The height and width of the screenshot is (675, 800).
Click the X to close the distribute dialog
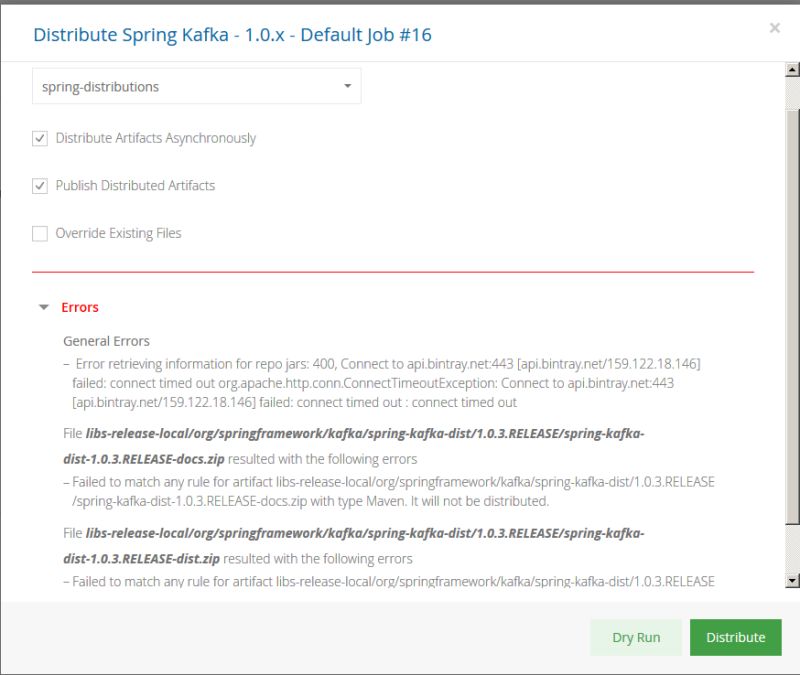tap(775, 28)
